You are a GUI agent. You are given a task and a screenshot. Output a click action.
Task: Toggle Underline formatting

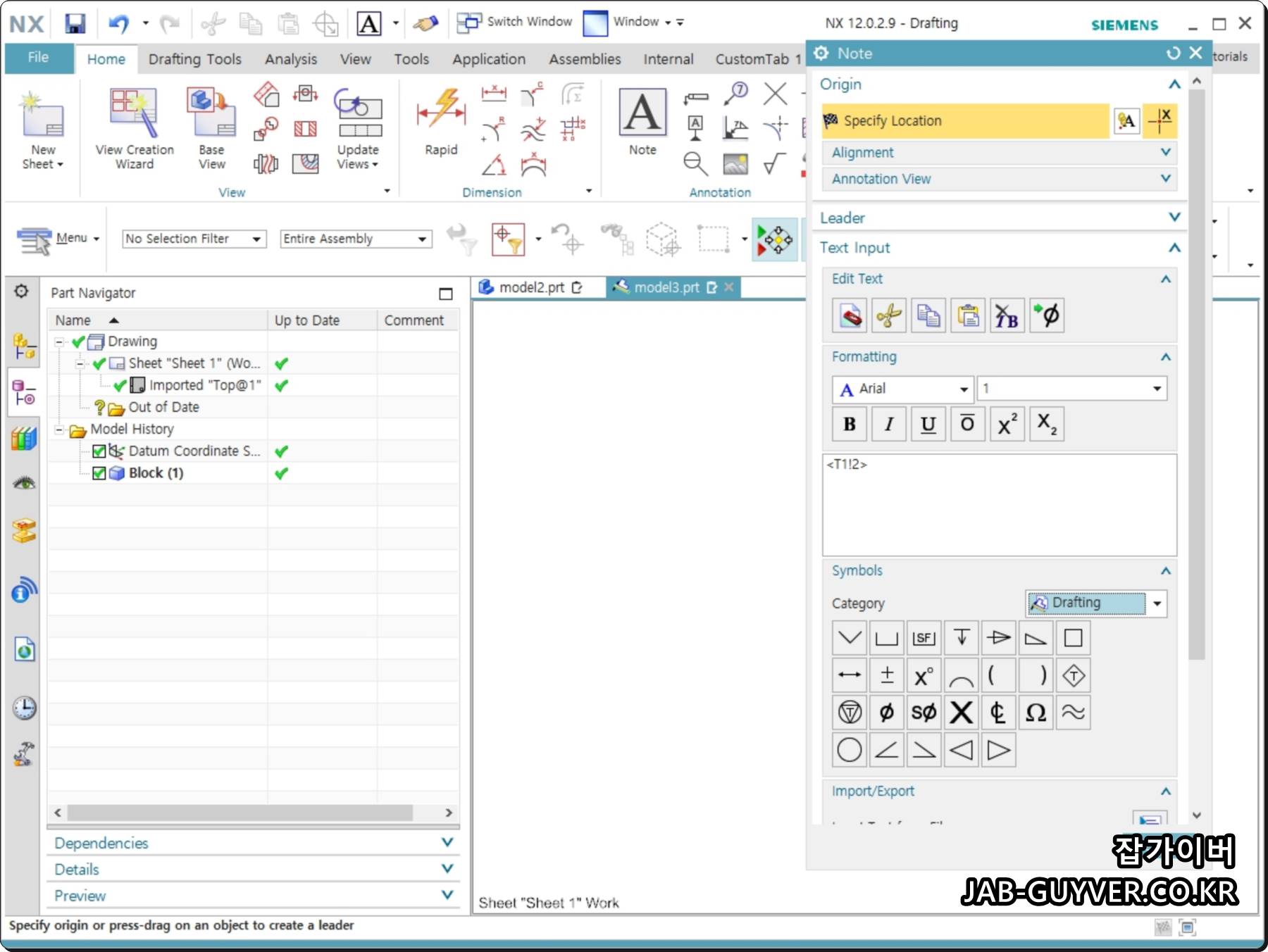(928, 424)
